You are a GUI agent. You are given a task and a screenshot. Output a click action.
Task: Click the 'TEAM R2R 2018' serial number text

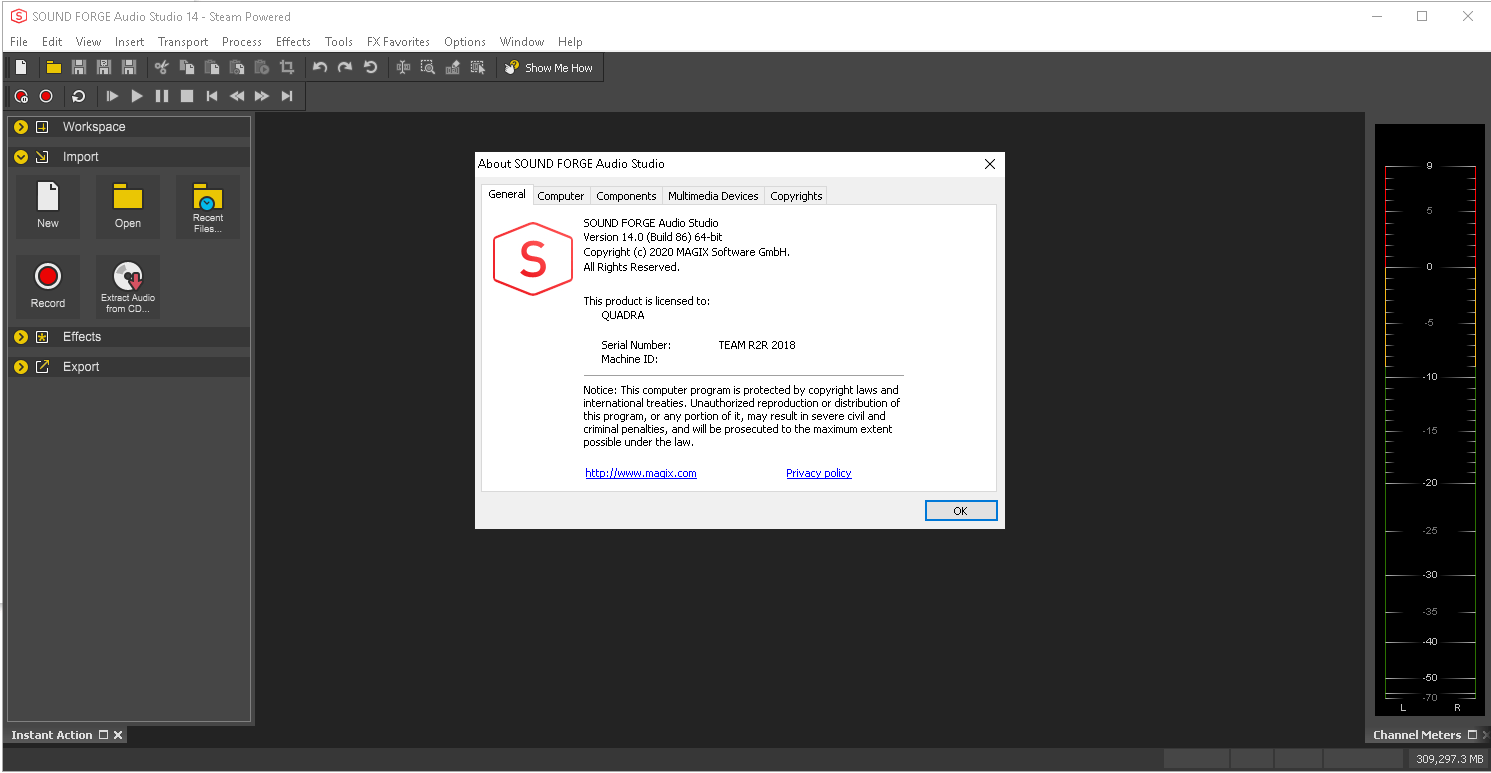tap(757, 345)
